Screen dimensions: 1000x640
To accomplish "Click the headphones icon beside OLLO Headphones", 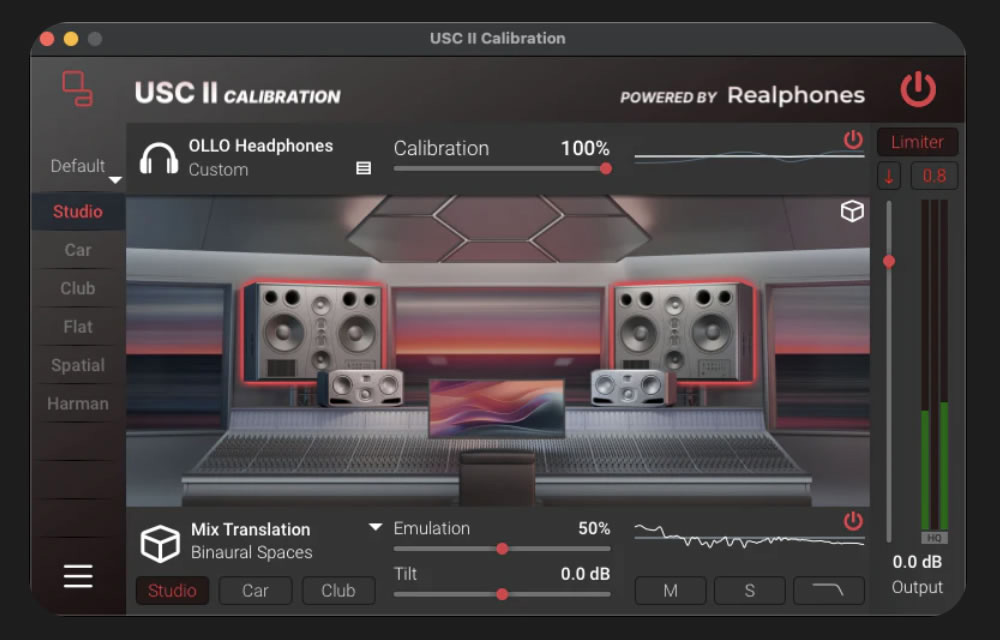I will [159, 158].
